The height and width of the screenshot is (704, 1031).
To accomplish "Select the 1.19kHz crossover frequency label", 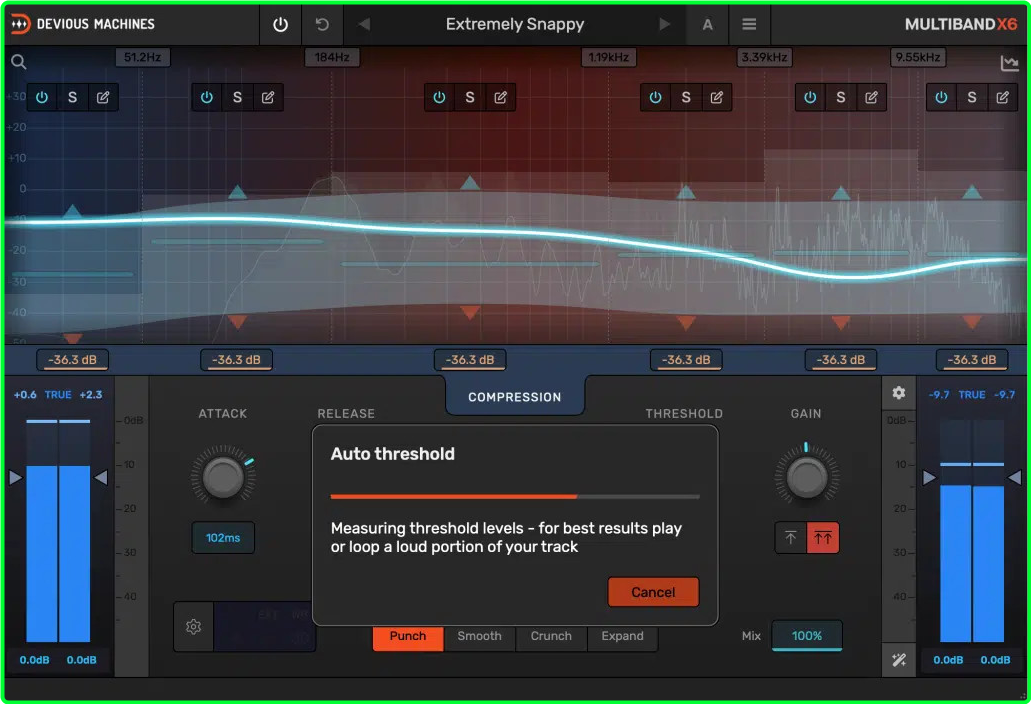I will (608, 57).
